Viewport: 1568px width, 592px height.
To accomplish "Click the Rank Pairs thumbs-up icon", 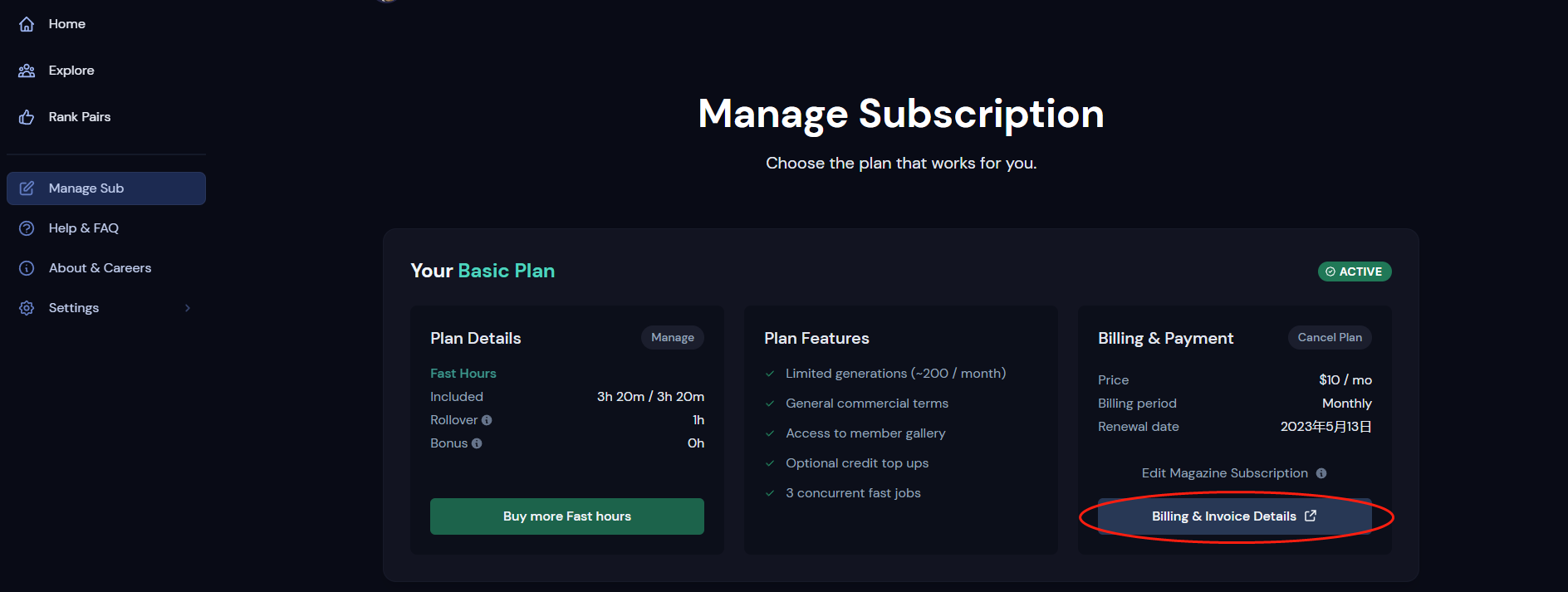I will 27,117.
